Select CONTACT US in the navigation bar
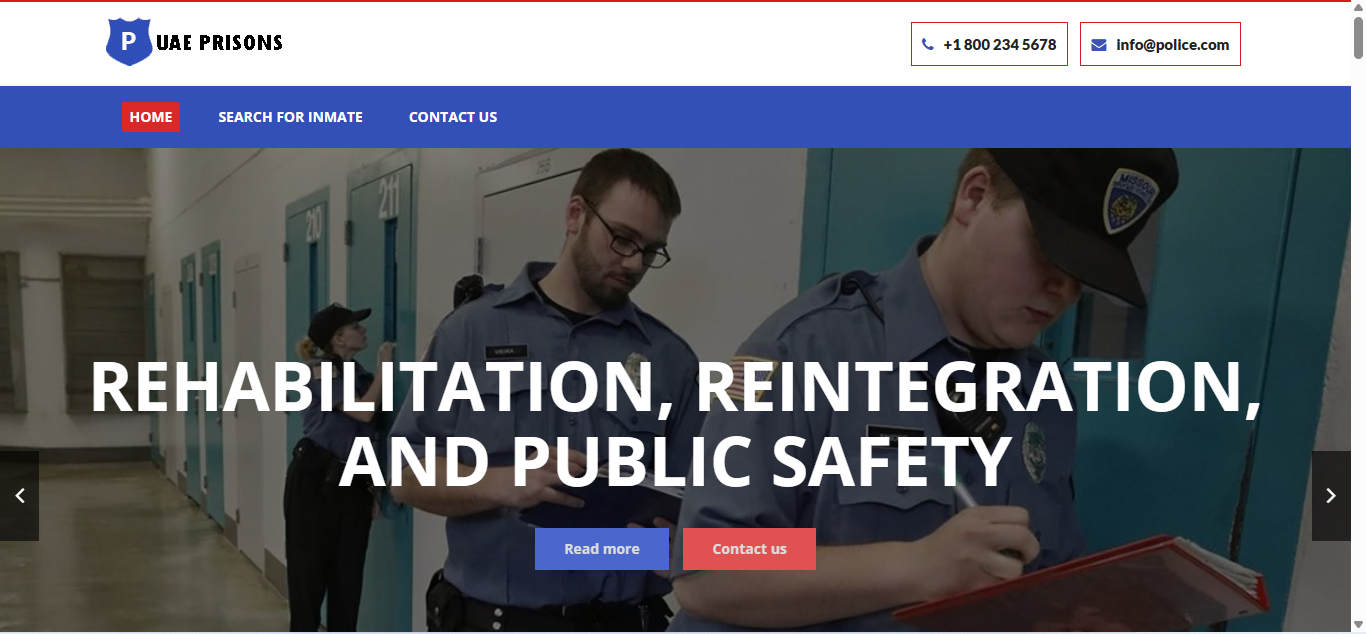The width and height of the screenshot is (1366, 634). pyautogui.click(x=453, y=117)
